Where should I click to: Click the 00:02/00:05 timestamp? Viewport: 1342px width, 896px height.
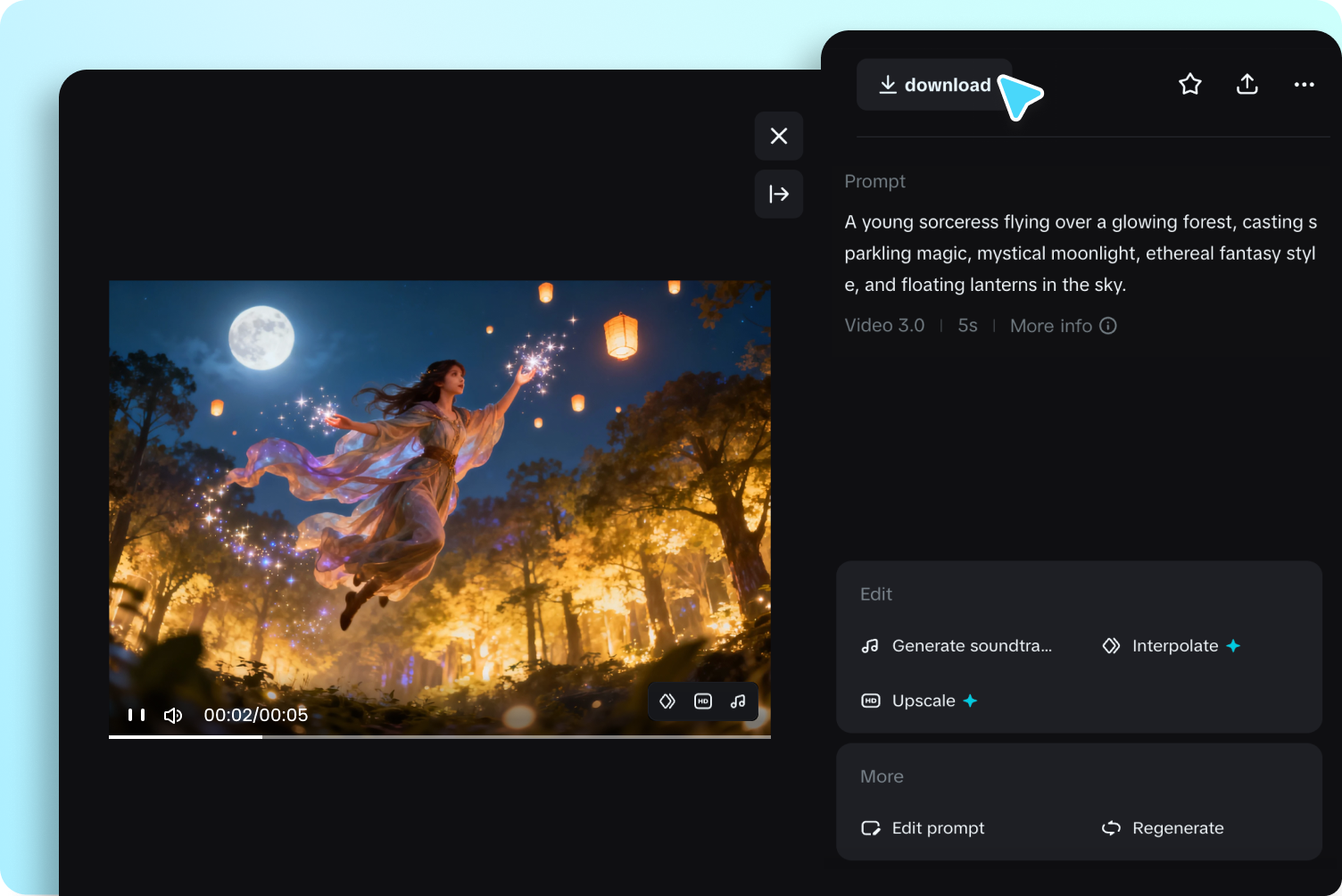coord(256,715)
